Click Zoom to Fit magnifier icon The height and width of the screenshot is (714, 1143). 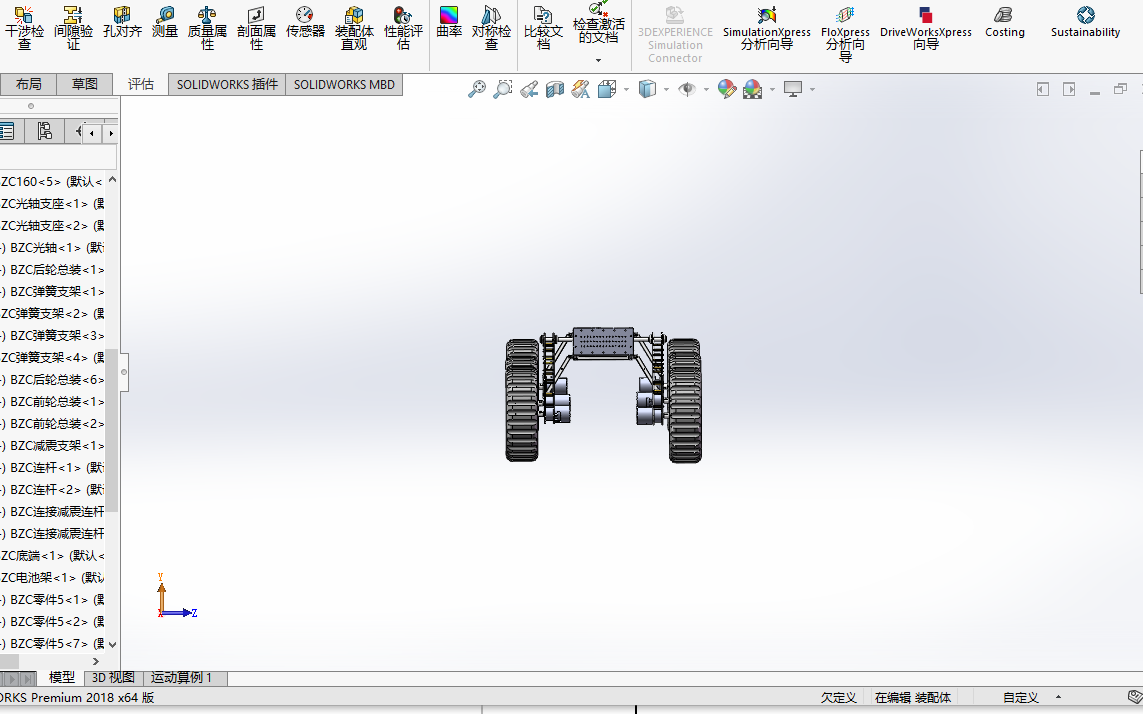click(477, 89)
